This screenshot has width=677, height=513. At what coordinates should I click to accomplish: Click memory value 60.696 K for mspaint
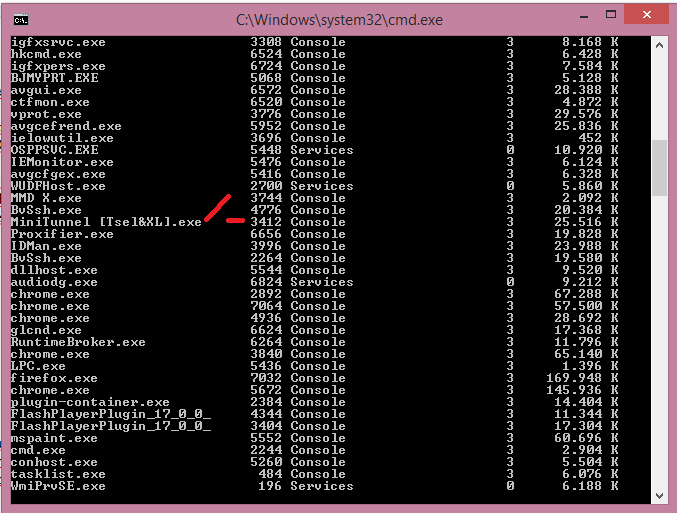click(586, 438)
